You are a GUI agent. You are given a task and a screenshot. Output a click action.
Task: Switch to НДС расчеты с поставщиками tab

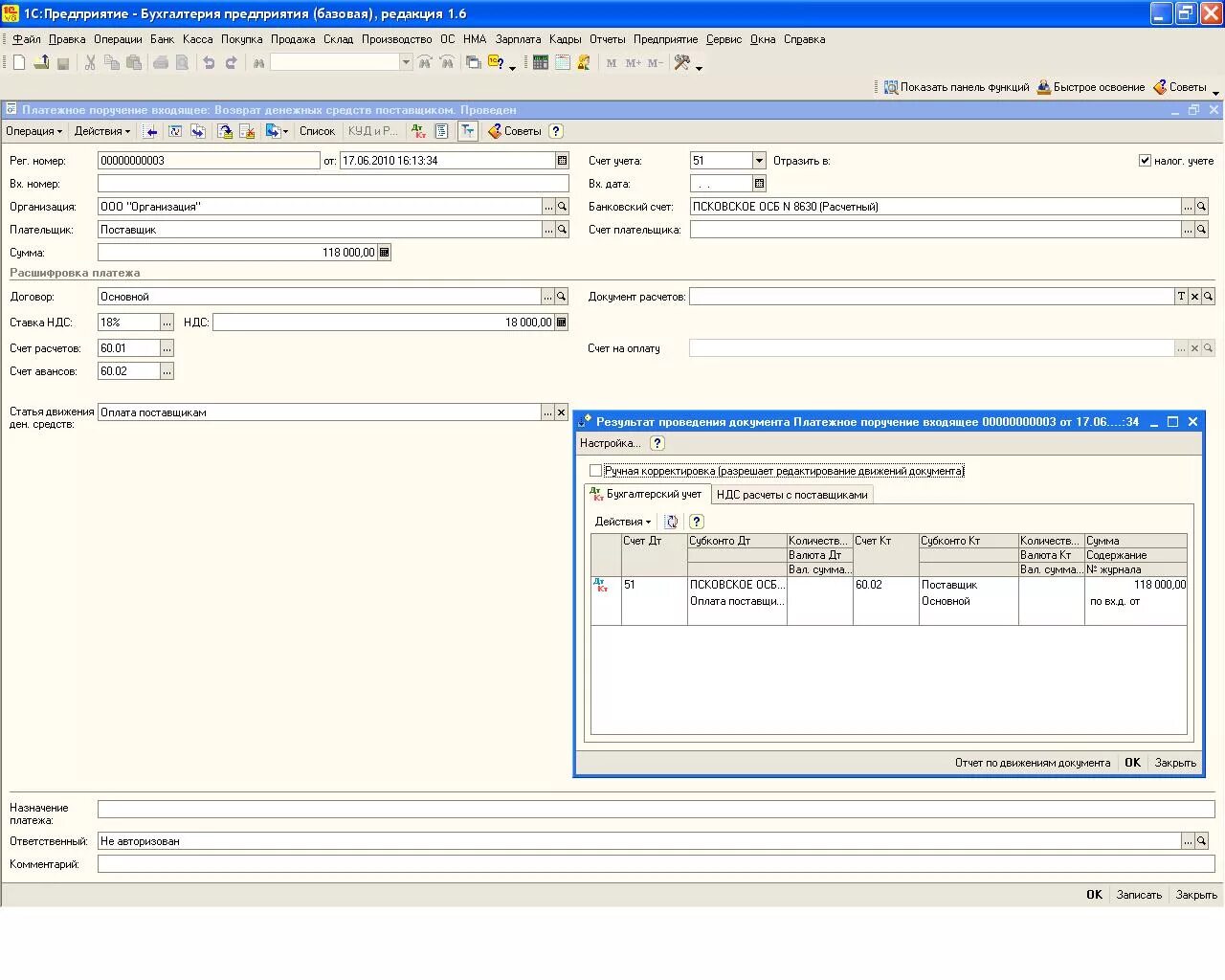coord(792,495)
